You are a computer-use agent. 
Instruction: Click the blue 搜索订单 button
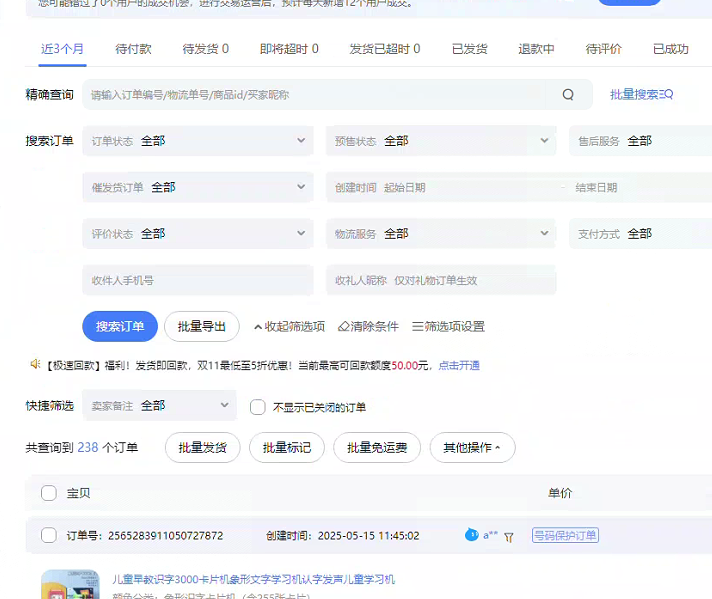coord(120,326)
